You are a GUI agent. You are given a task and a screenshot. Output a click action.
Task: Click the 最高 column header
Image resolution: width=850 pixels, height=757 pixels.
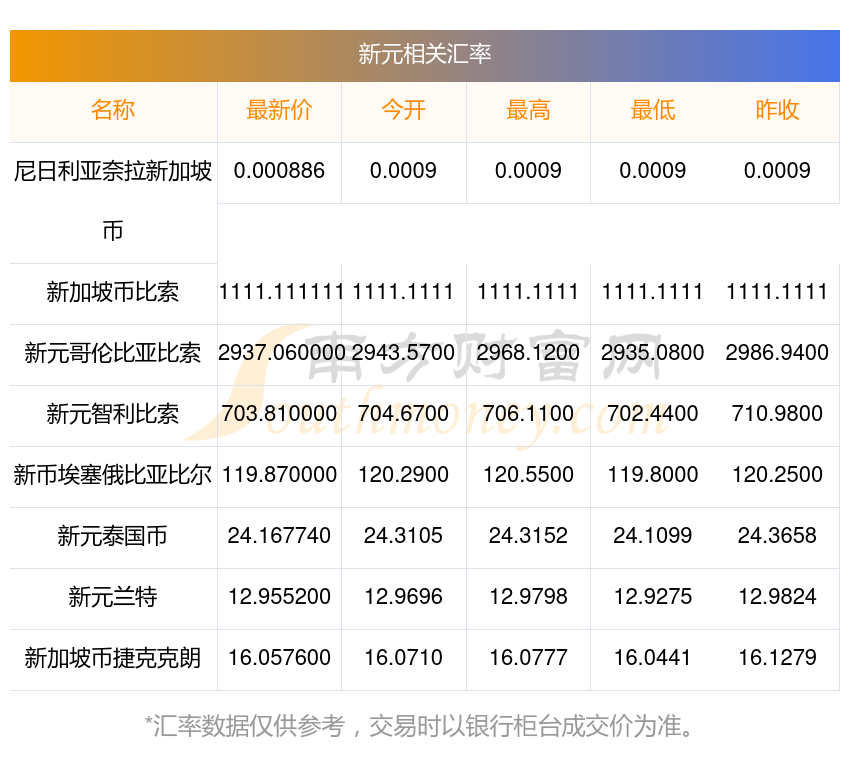tap(528, 111)
